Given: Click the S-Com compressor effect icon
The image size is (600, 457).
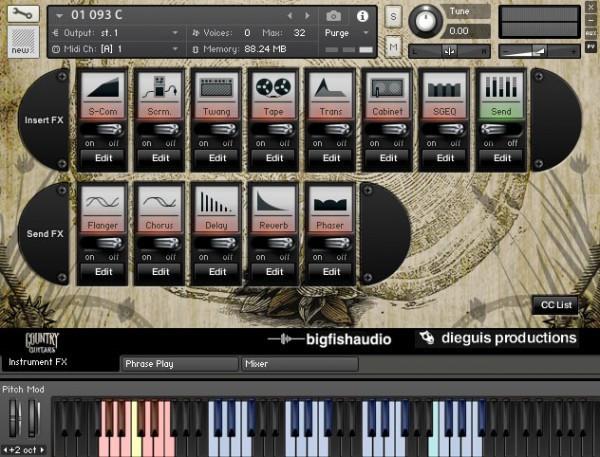Looking at the screenshot, I should [102, 88].
